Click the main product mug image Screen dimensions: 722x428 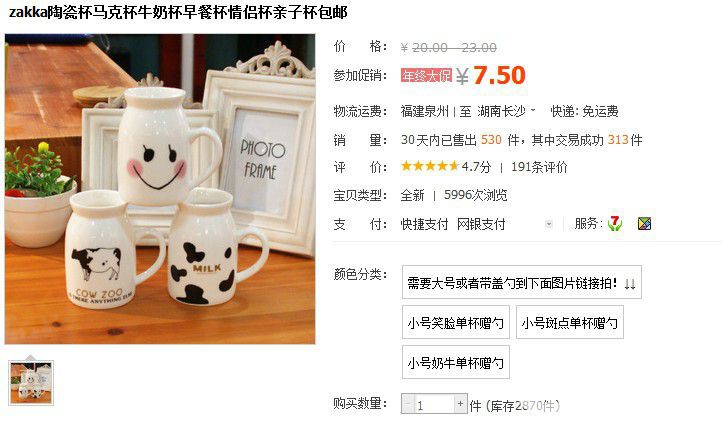tap(160, 189)
